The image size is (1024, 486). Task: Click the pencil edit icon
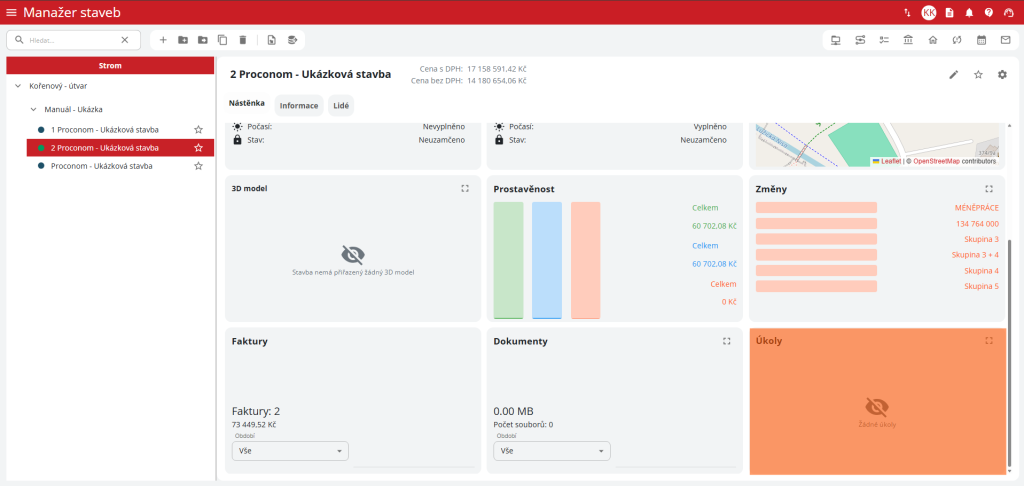[x=954, y=75]
